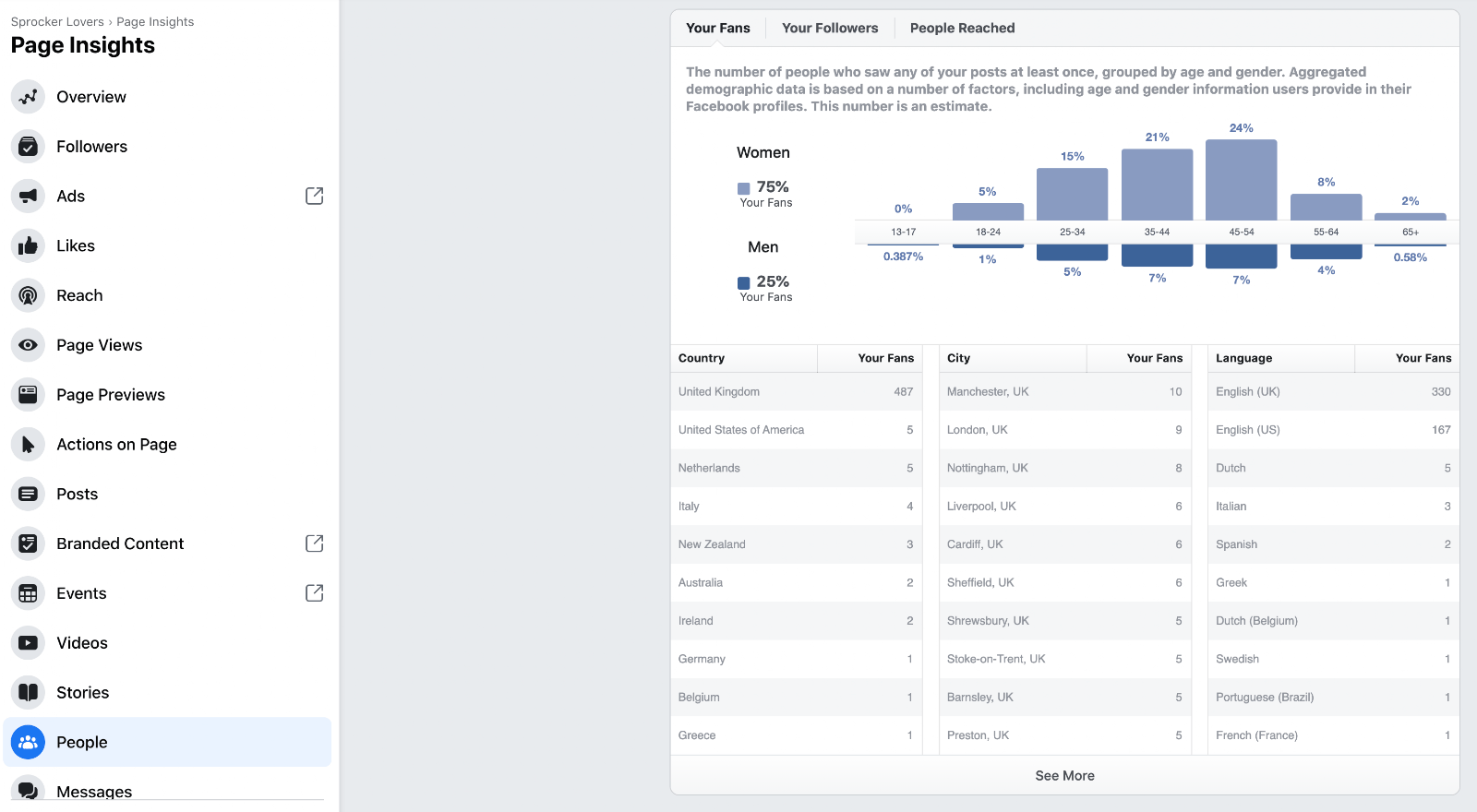Click the Posts document icon
Image resolution: width=1477 pixels, height=812 pixels.
click(28, 494)
